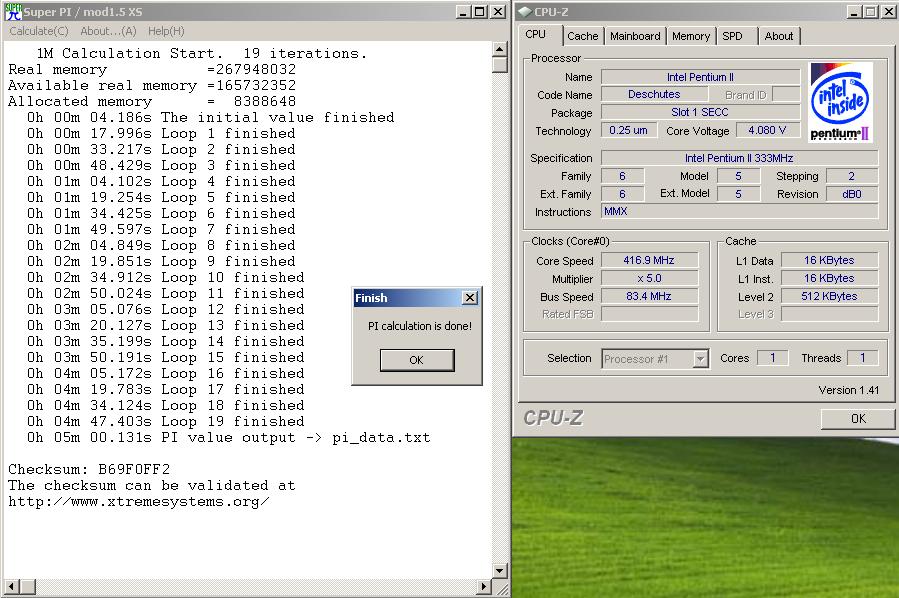Viewport: 899px width, 598px height.
Task: Click the Stepping value '2'
Action: tap(851, 176)
